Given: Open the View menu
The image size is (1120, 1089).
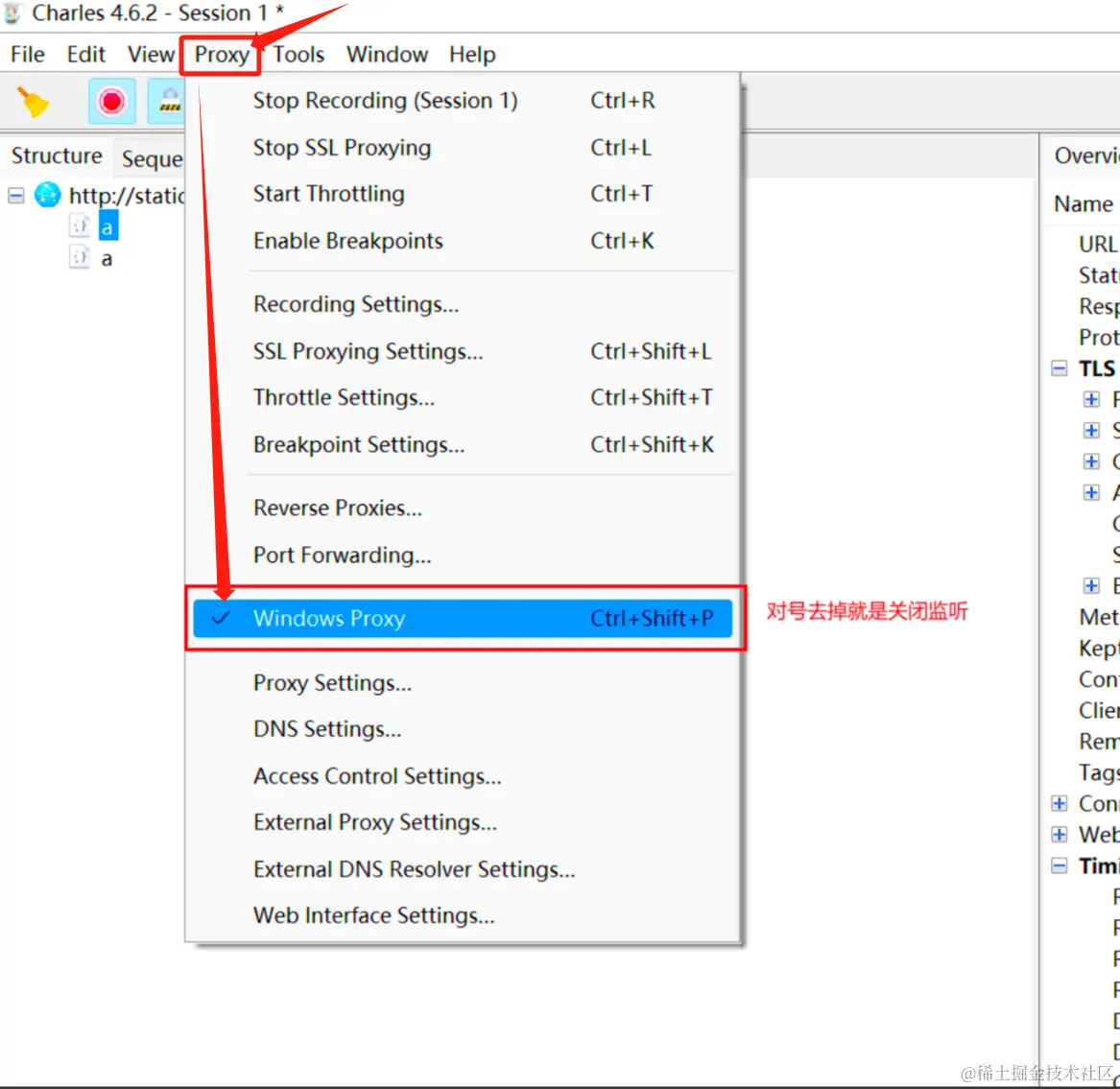Looking at the screenshot, I should [150, 55].
